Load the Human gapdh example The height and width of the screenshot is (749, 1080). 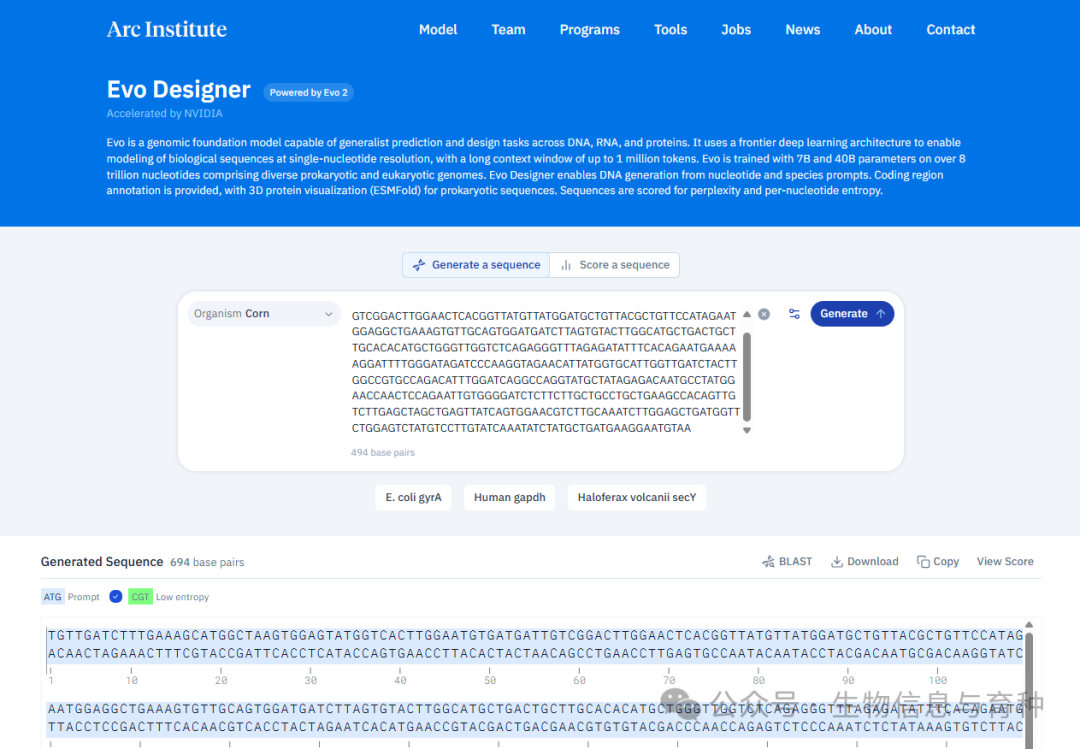tap(510, 497)
